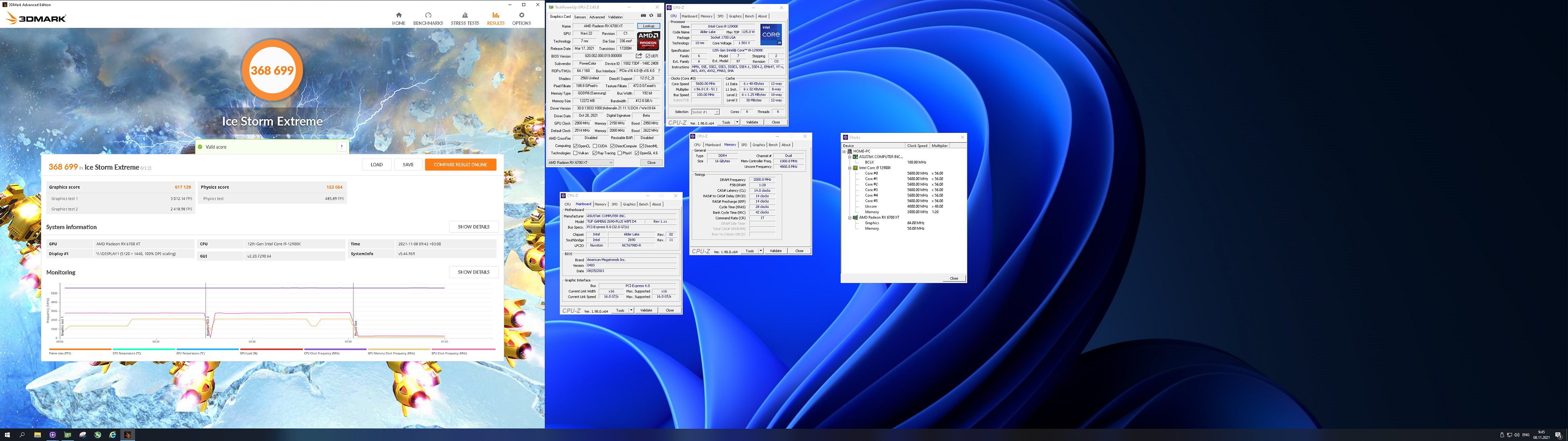The width and height of the screenshot is (1568, 441).
Task: Open the Windows Start menu
Action: (8, 435)
